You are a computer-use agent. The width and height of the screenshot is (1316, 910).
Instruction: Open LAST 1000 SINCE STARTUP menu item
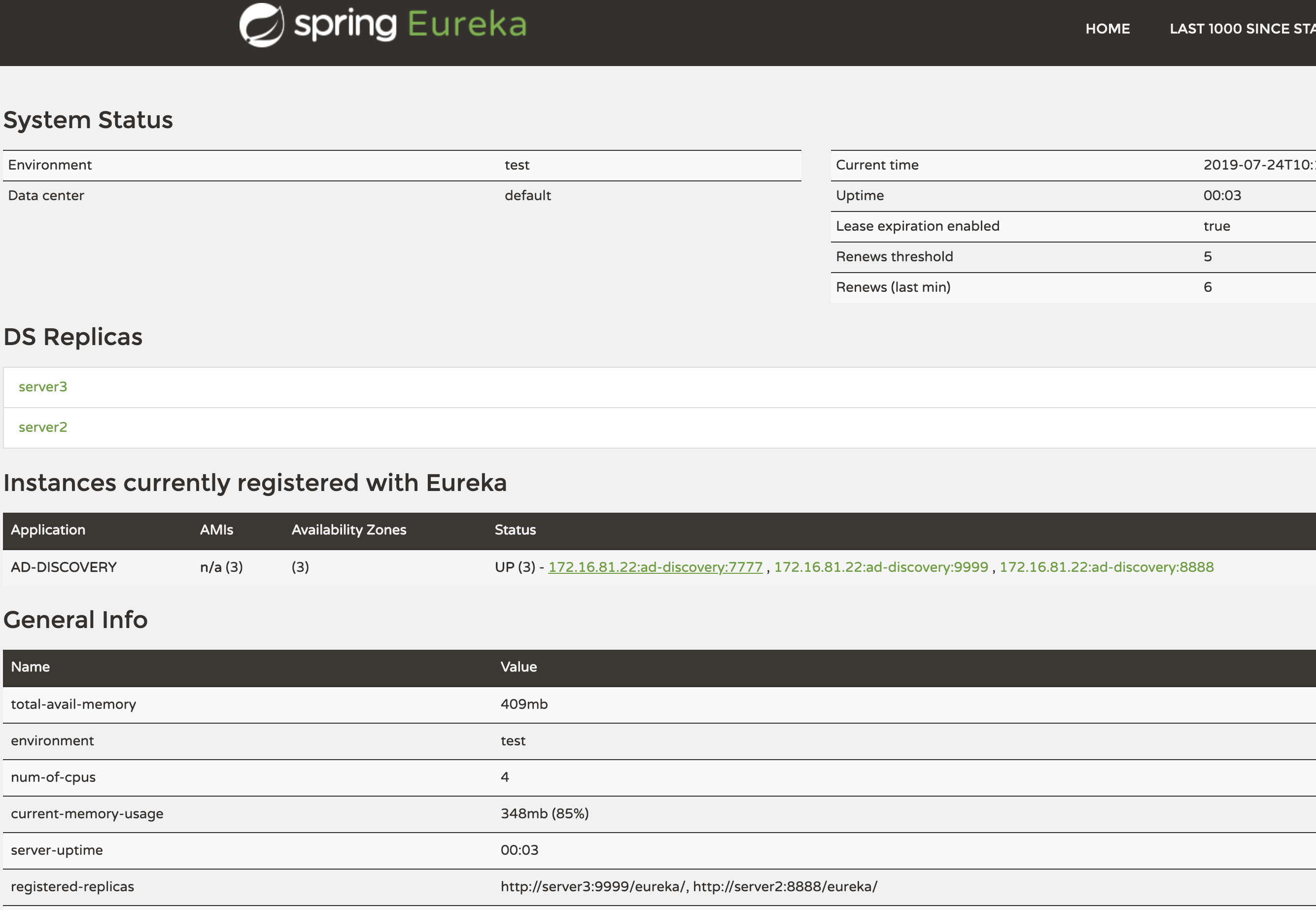(x=1242, y=29)
